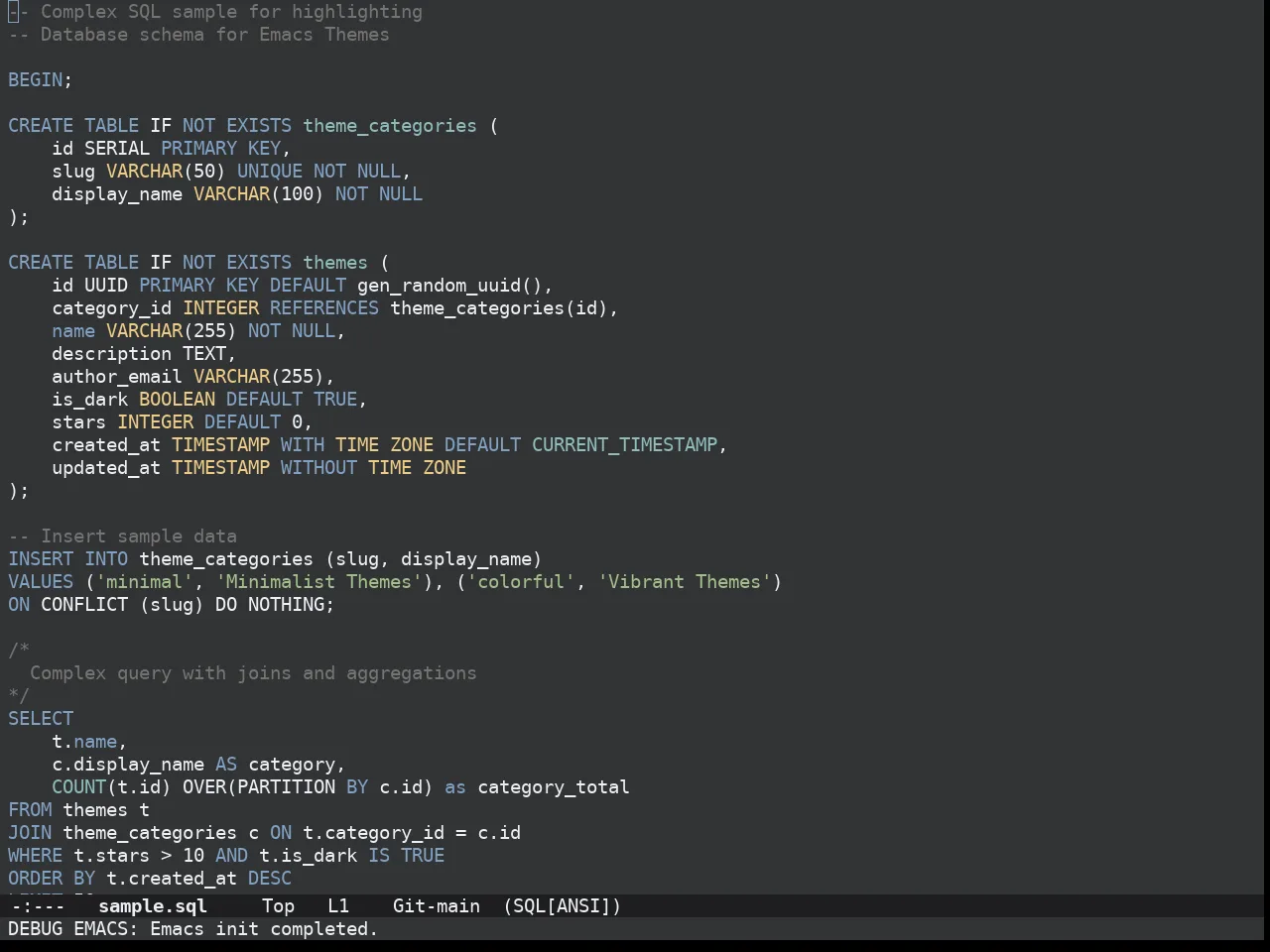1270x952 pixels.
Task: Click the sample.sql buffer name in mode line
Action: click(153, 905)
